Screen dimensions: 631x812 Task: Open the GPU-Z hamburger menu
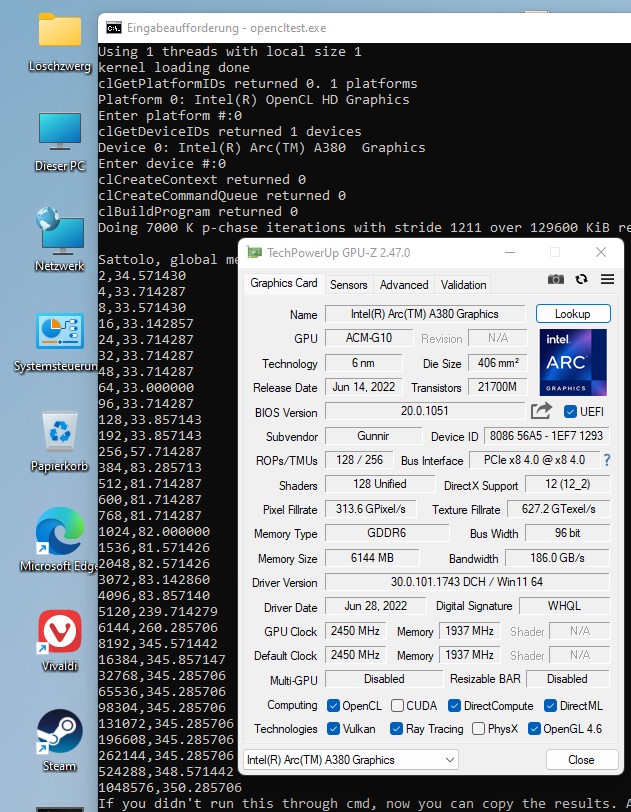(x=607, y=280)
